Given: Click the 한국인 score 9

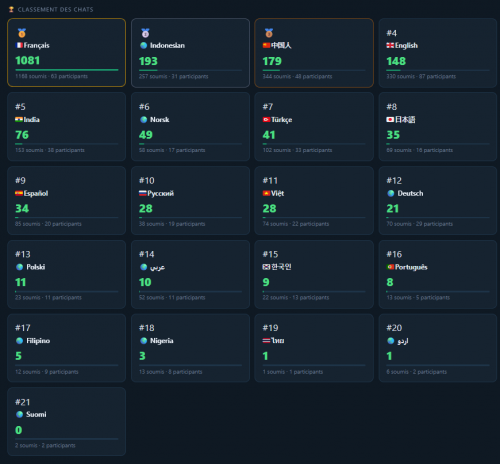Looking at the screenshot, I should click(x=266, y=282).
